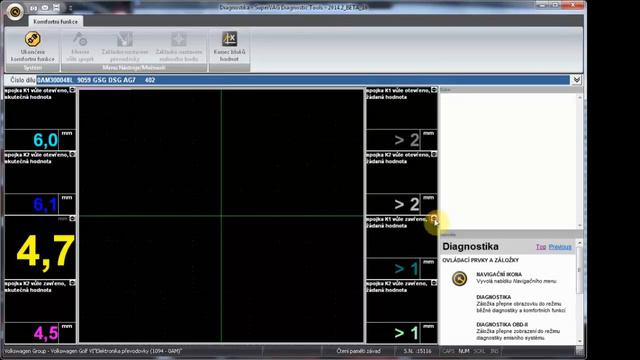Click Konec bloků hodnot icon

point(229,39)
